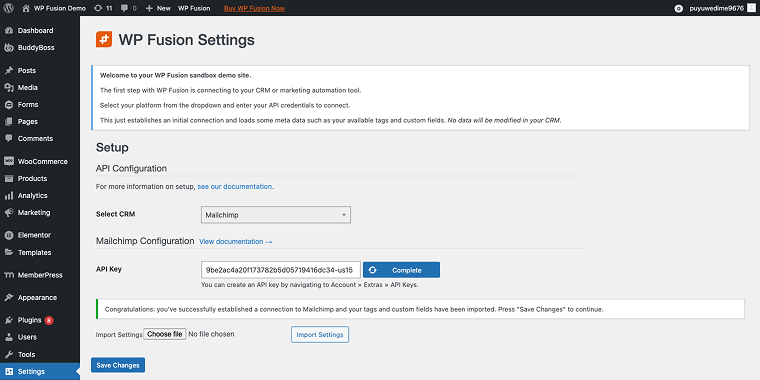
Task: Click the MemberPress sidebar icon
Action: (x=9, y=275)
